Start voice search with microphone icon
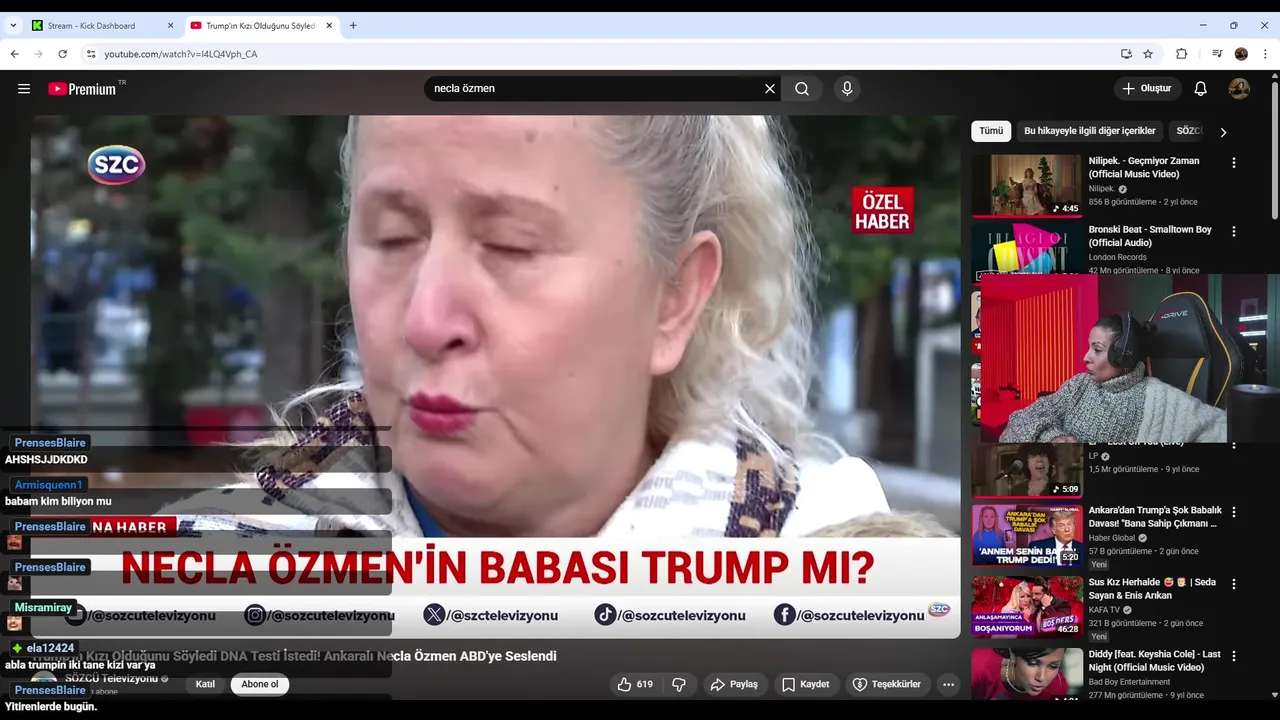 (x=847, y=89)
